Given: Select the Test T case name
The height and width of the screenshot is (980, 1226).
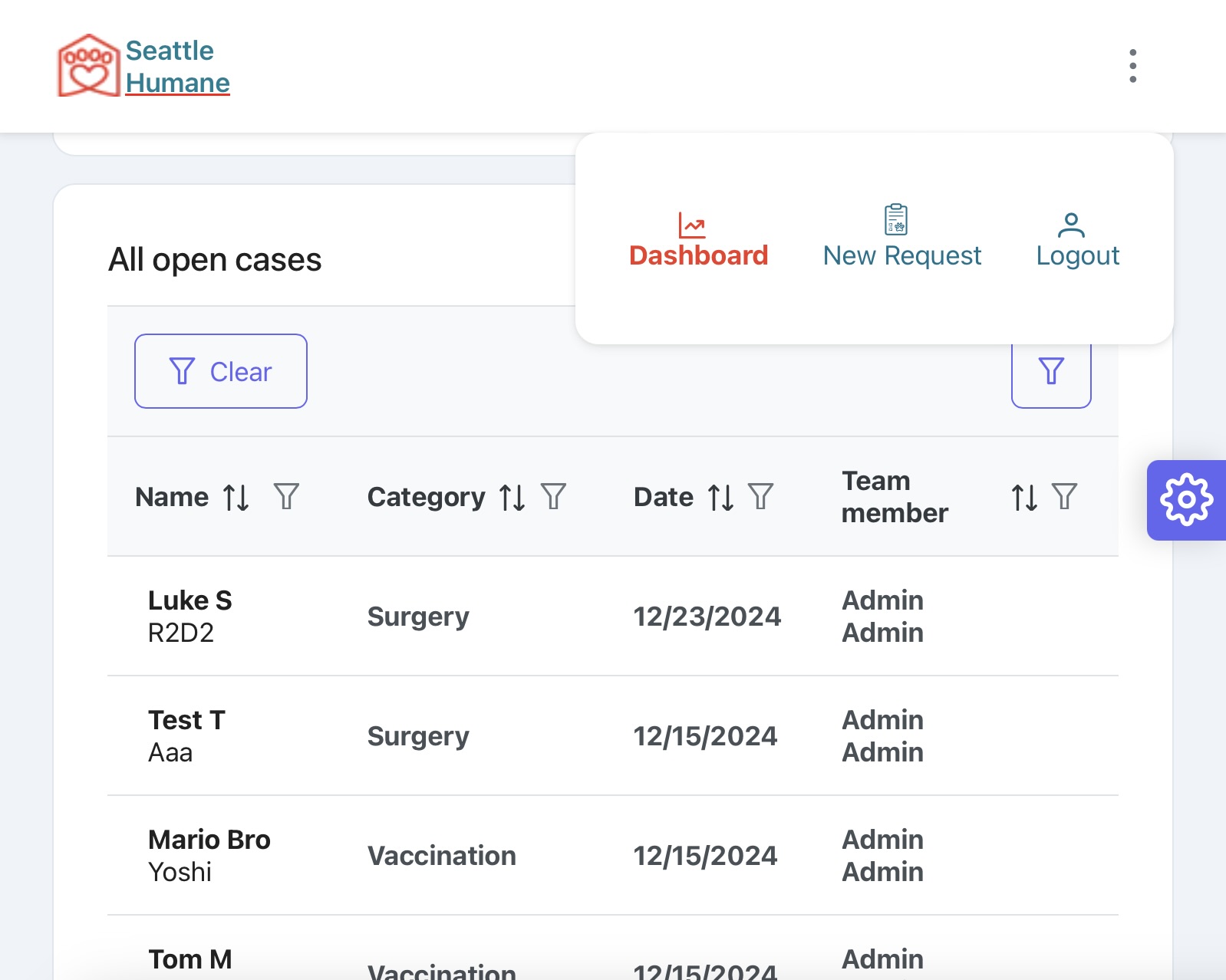Looking at the screenshot, I should [x=186, y=720].
